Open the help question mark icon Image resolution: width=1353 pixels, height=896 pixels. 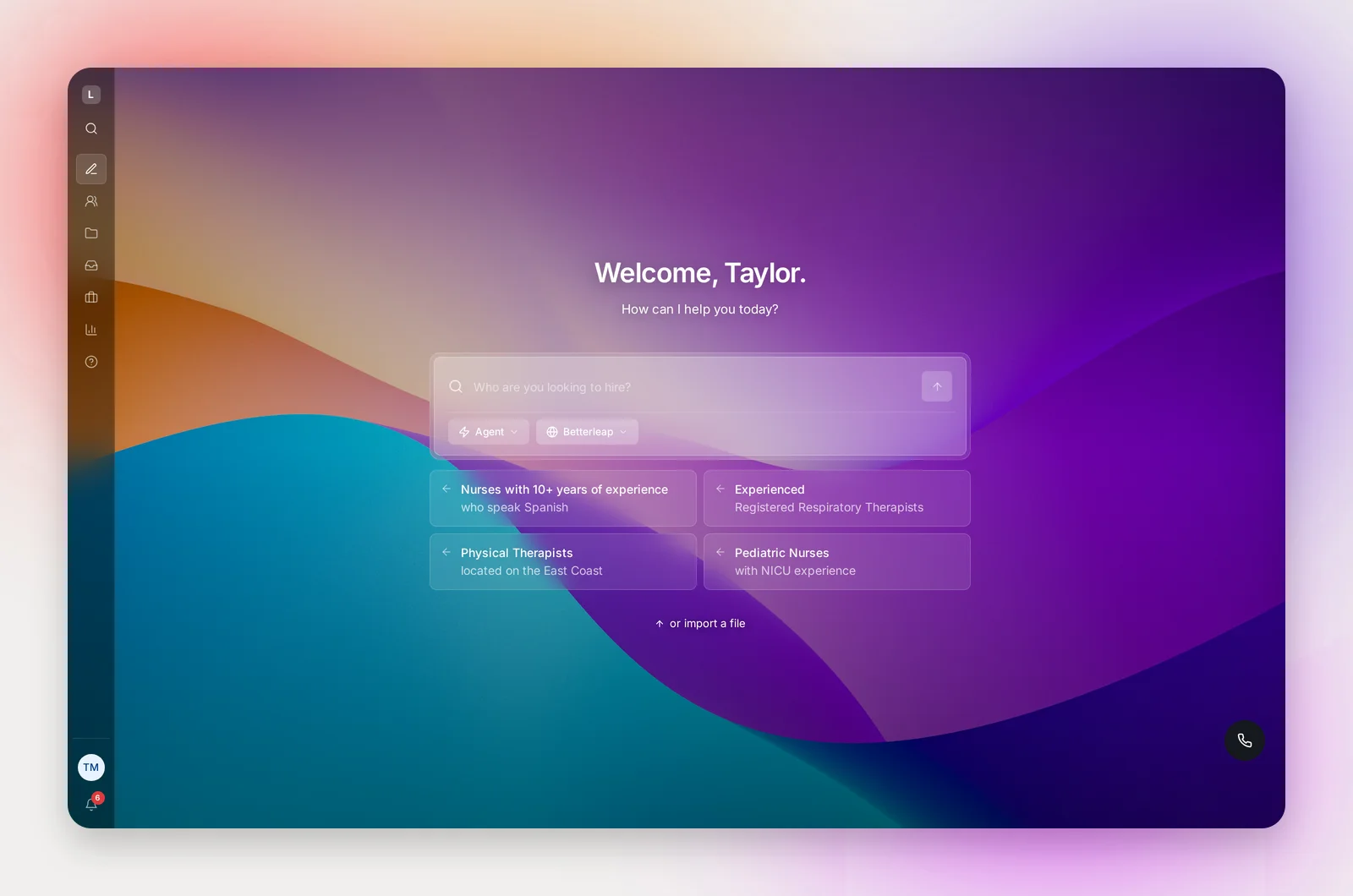[x=91, y=362]
